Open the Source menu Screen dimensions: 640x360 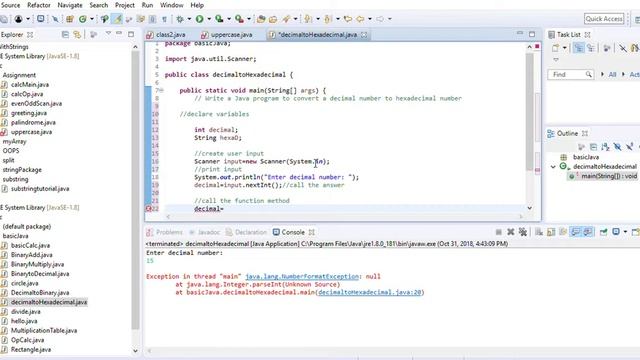[x=10, y=5]
